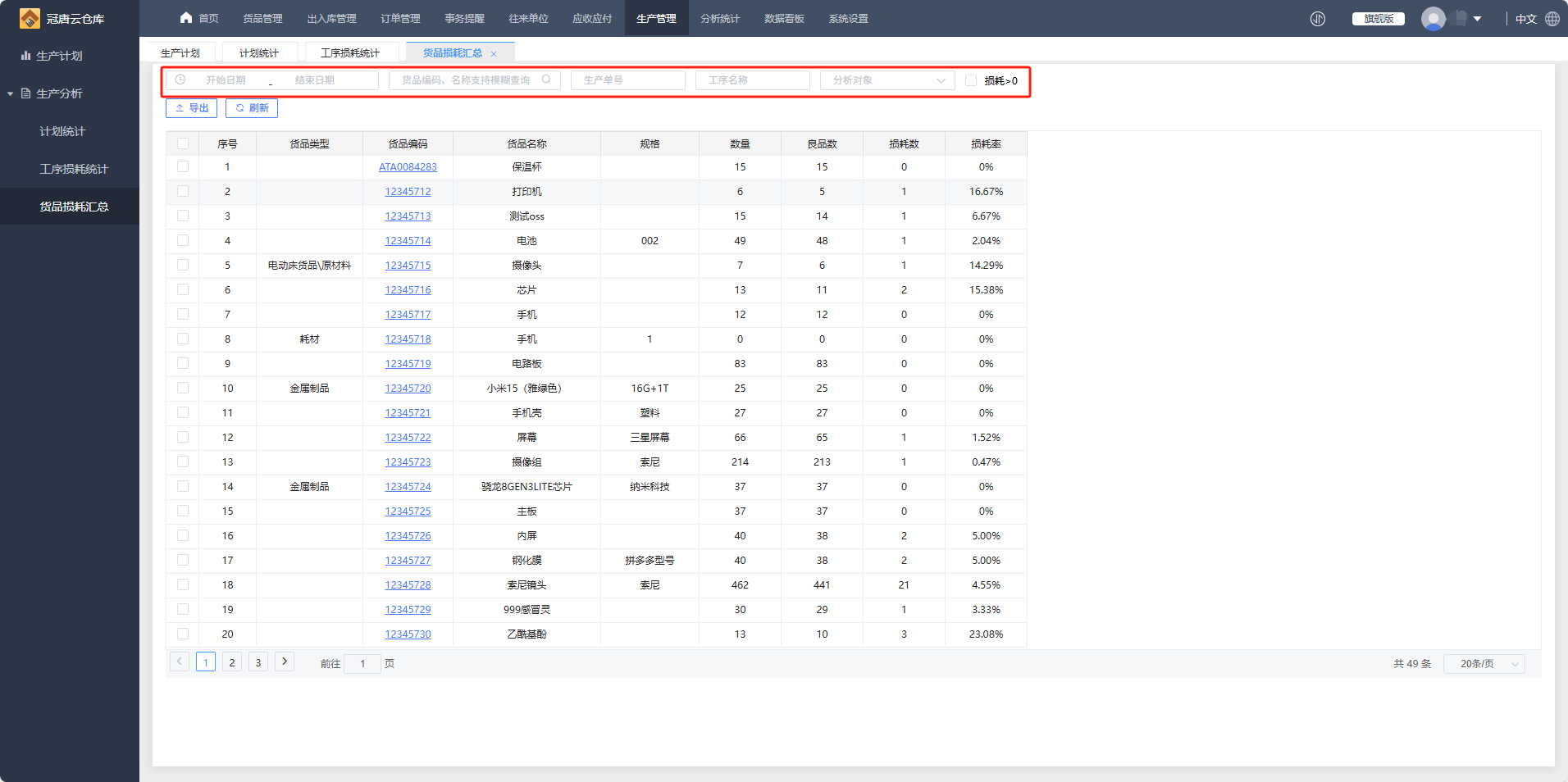1568x782 pixels.
Task: Open product code link 12345712
Action: [408, 192]
